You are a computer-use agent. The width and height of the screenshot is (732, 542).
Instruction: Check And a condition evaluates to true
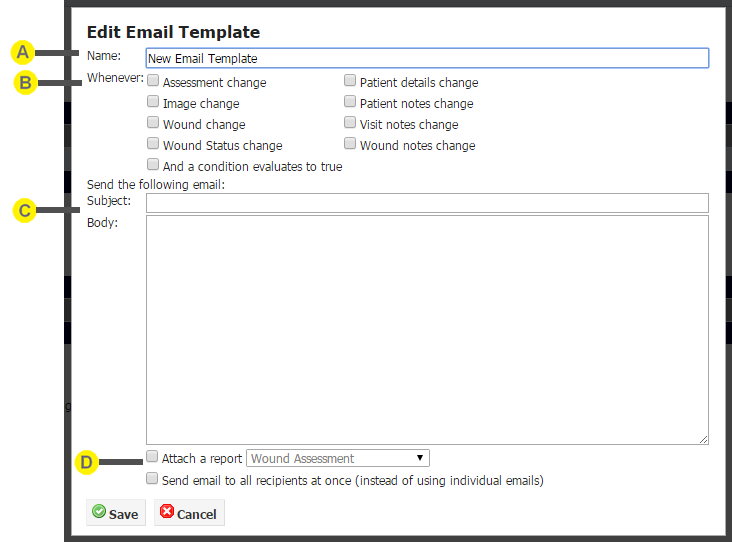click(153, 164)
